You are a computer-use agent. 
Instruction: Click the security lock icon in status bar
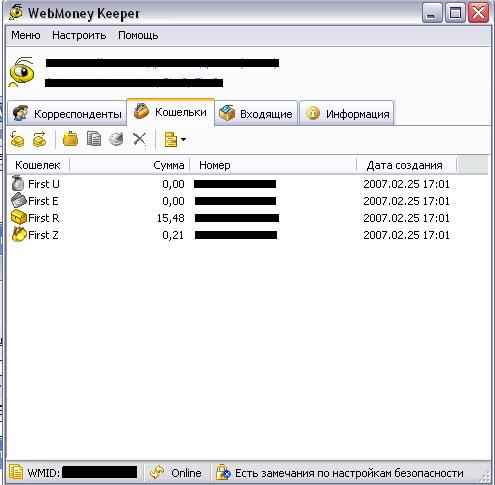click(x=223, y=472)
